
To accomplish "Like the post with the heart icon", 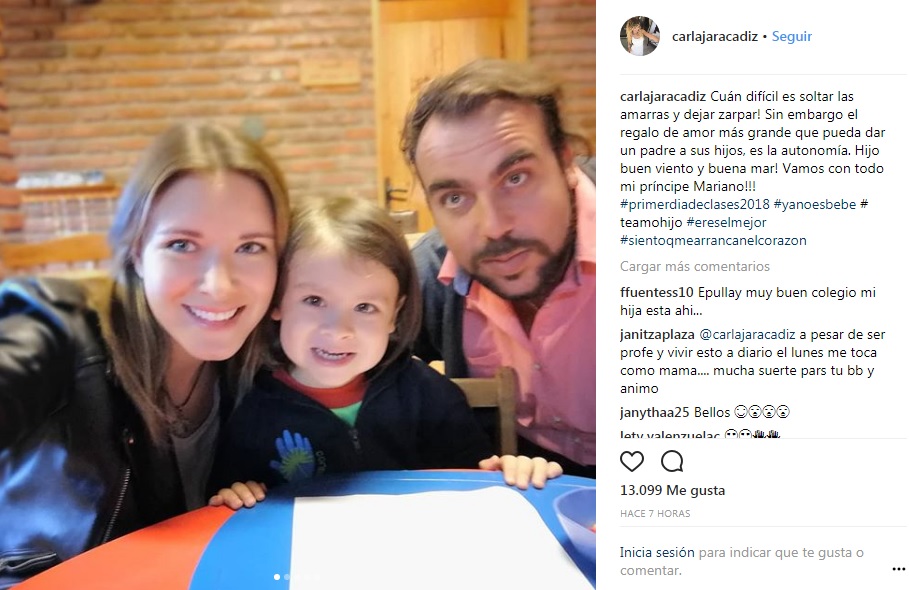I will click(x=632, y=461).
